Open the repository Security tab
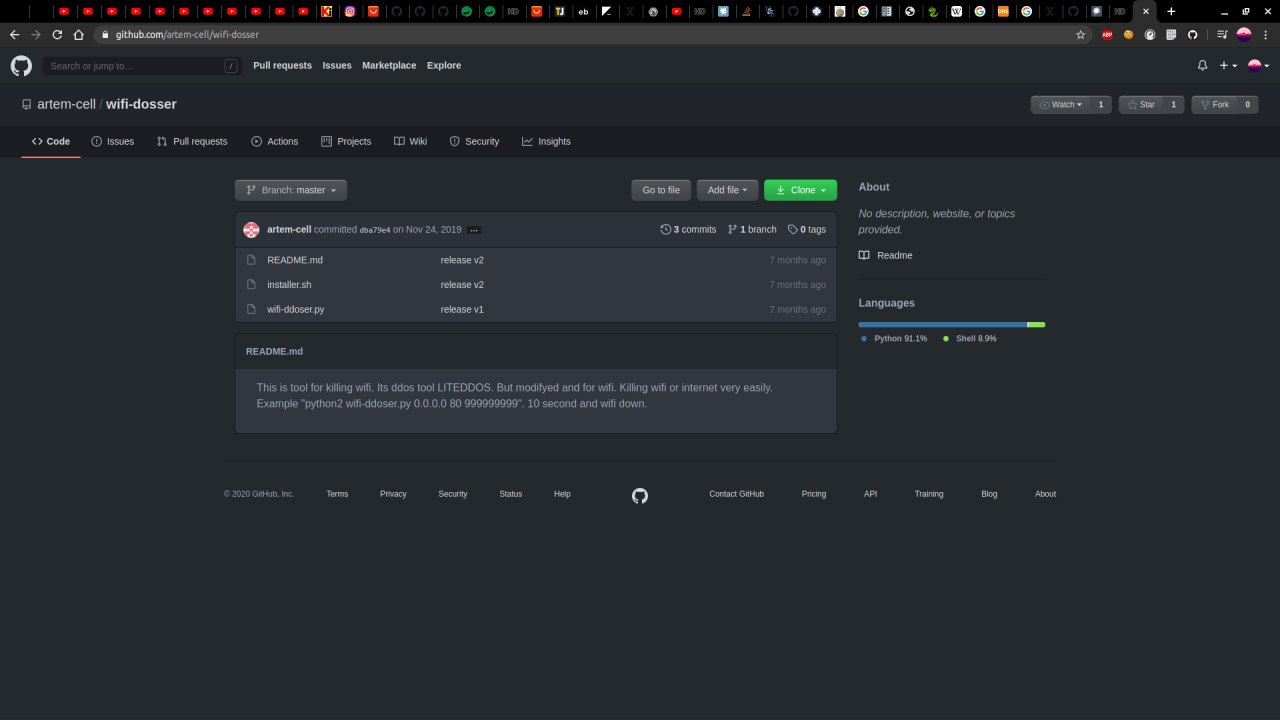 point(474,142)
